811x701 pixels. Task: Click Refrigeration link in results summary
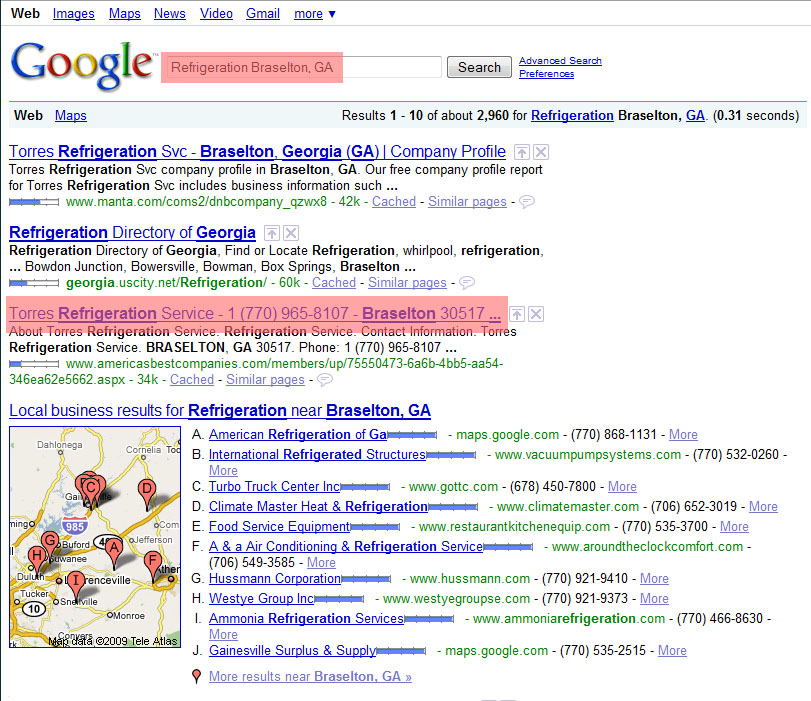point(572,115)
